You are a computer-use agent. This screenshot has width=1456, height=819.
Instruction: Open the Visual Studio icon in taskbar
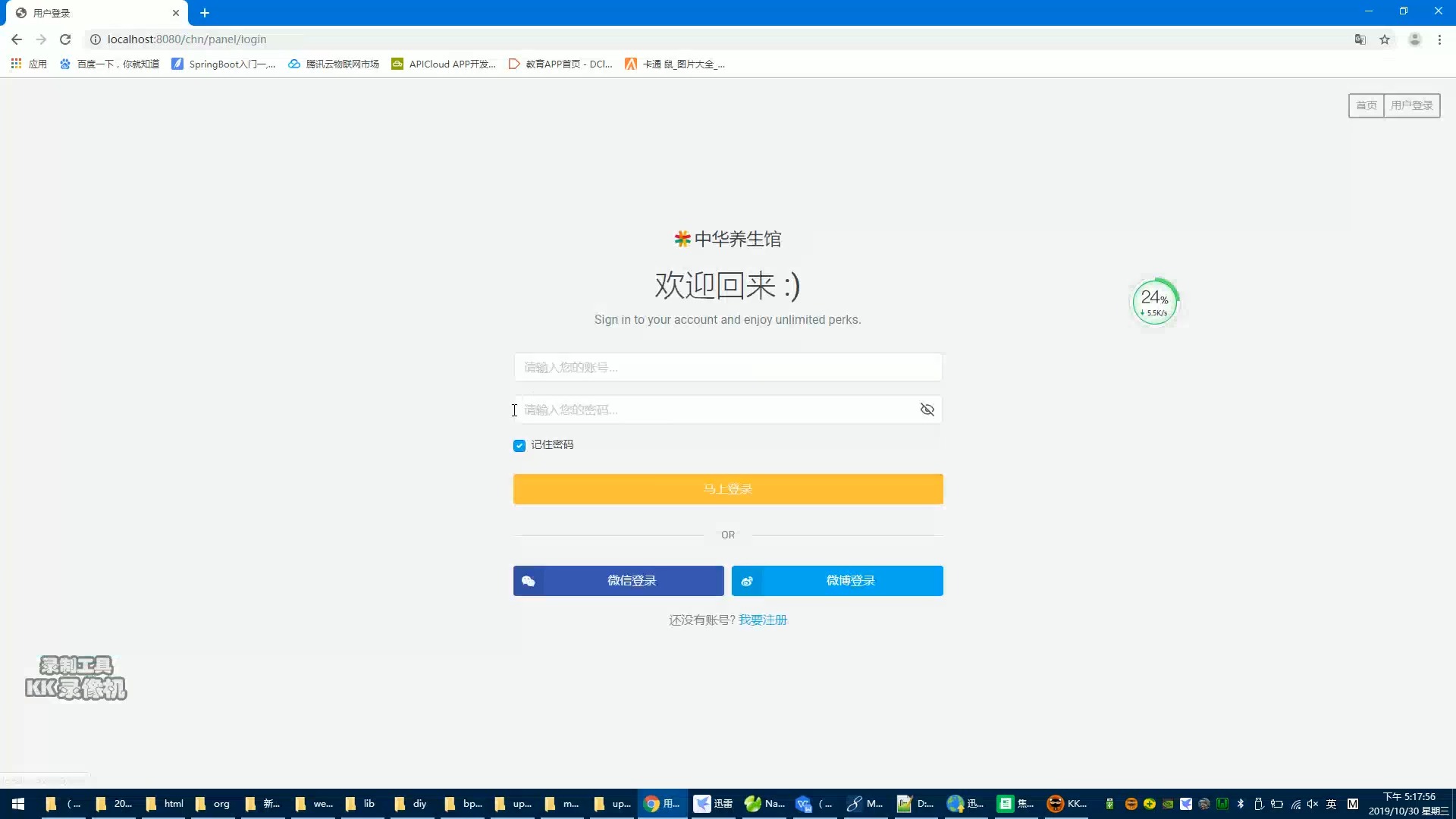click(814, 804)
